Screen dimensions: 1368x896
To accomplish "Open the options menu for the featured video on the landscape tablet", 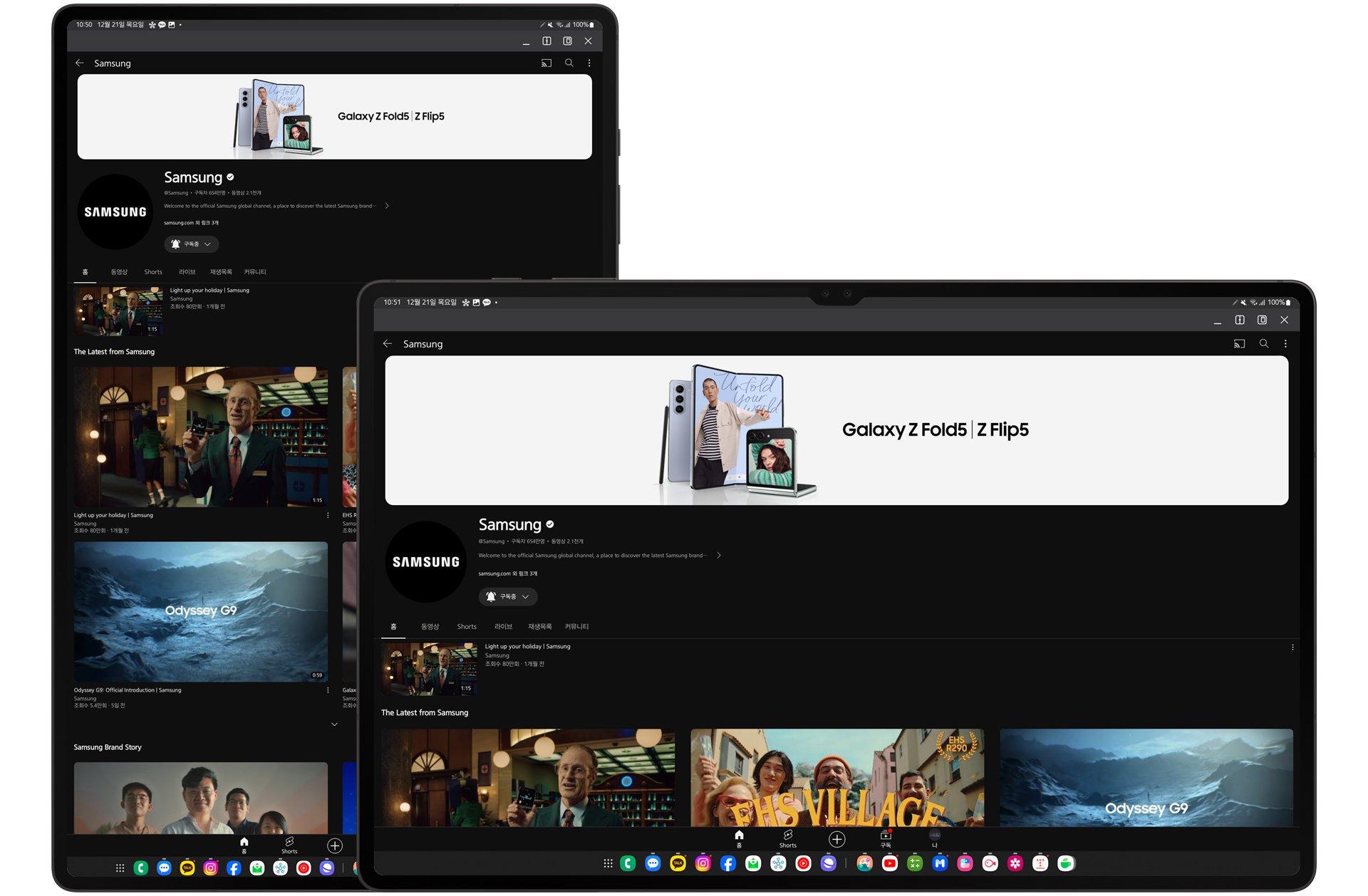I will (x=1292, y=647).
